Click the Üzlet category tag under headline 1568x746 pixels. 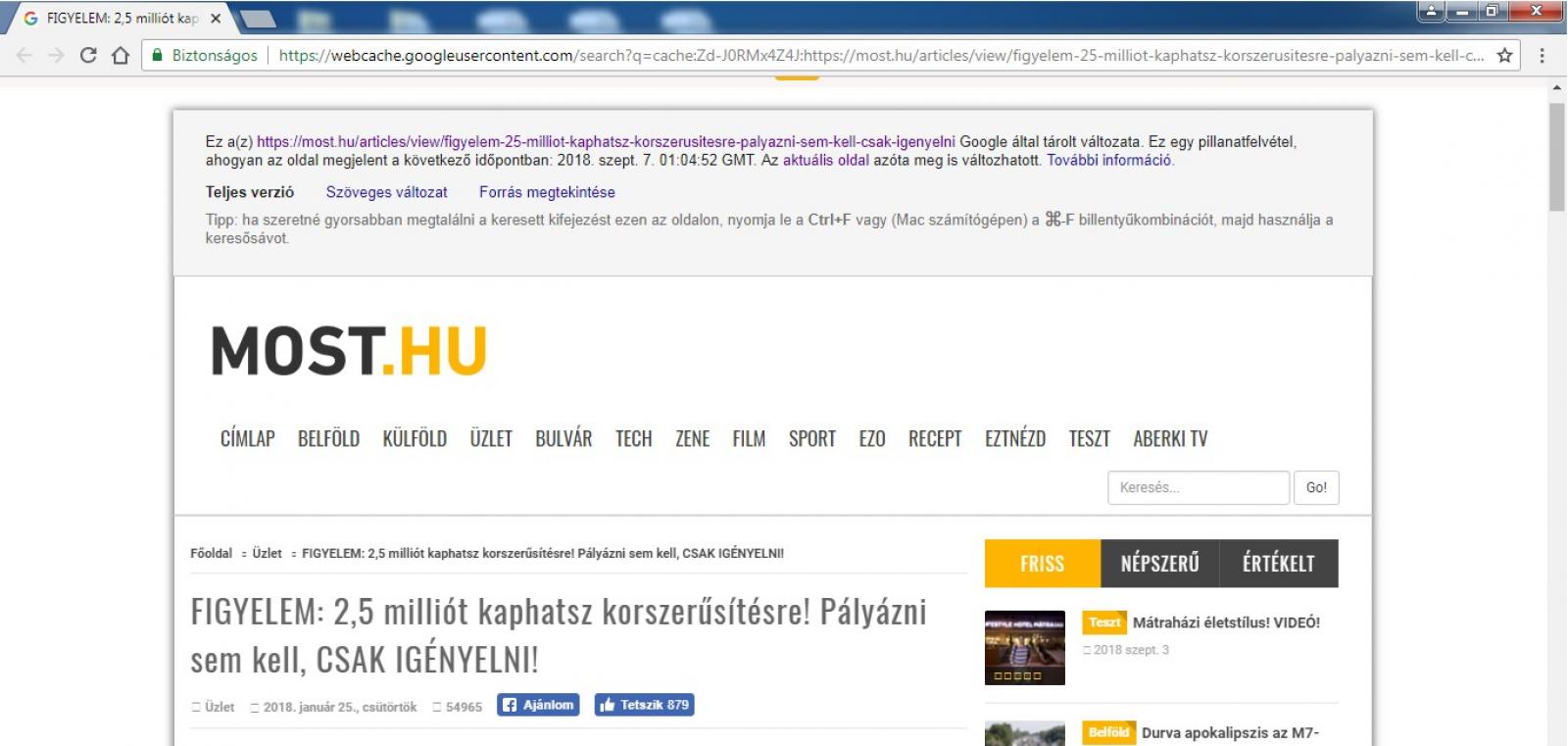pos(220,707)
